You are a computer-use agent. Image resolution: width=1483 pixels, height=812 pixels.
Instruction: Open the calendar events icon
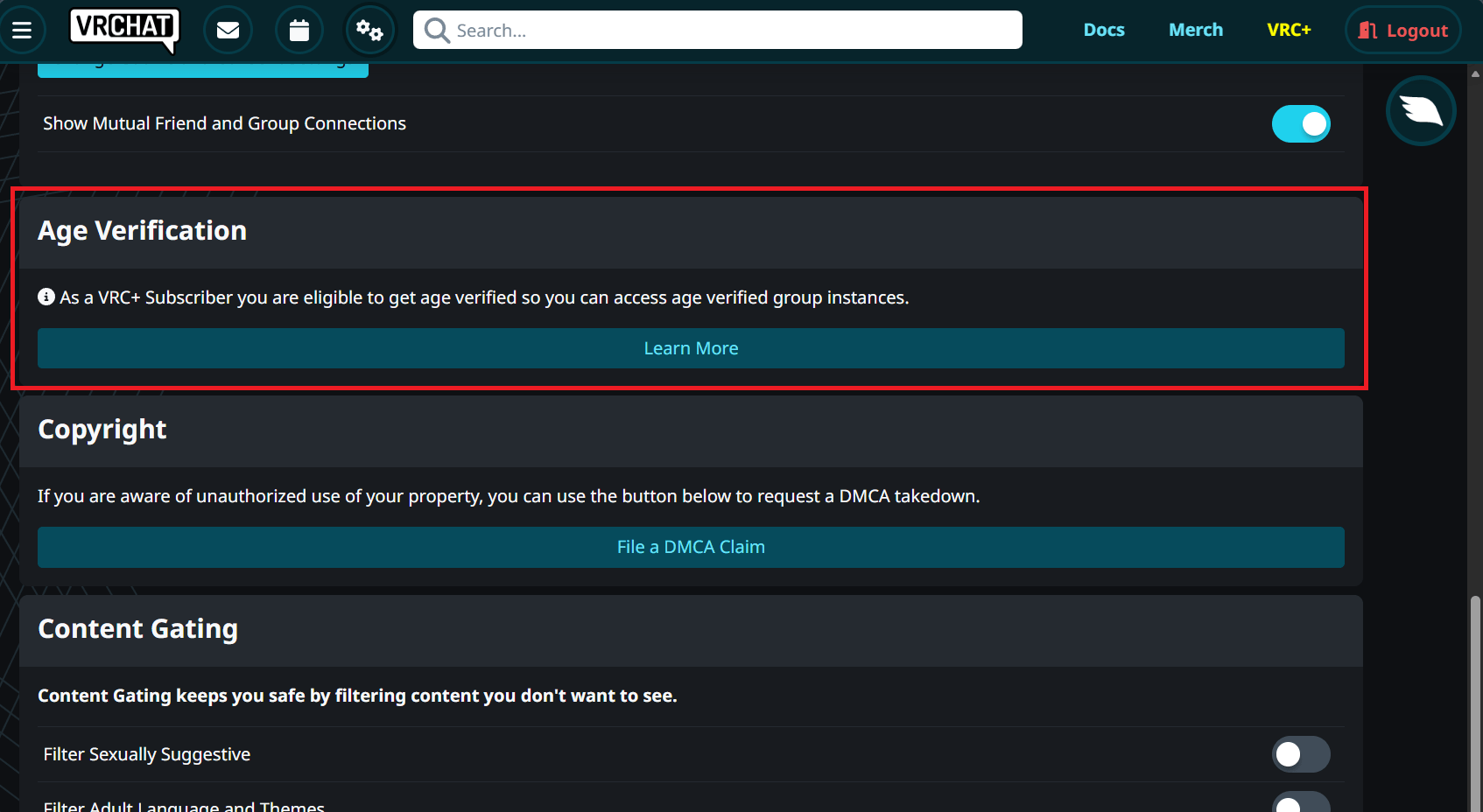pyautogui.click(x=299, y=31)
